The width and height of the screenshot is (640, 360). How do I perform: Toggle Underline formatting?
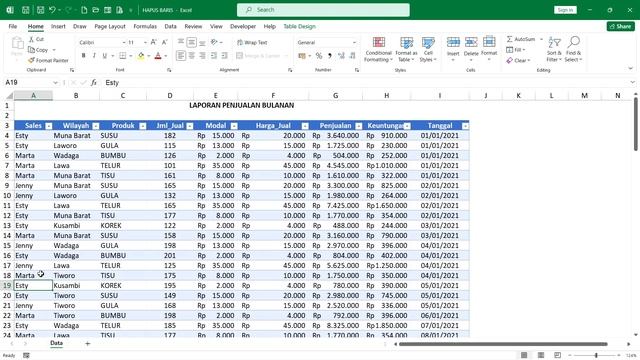click(x=104, y=56)
